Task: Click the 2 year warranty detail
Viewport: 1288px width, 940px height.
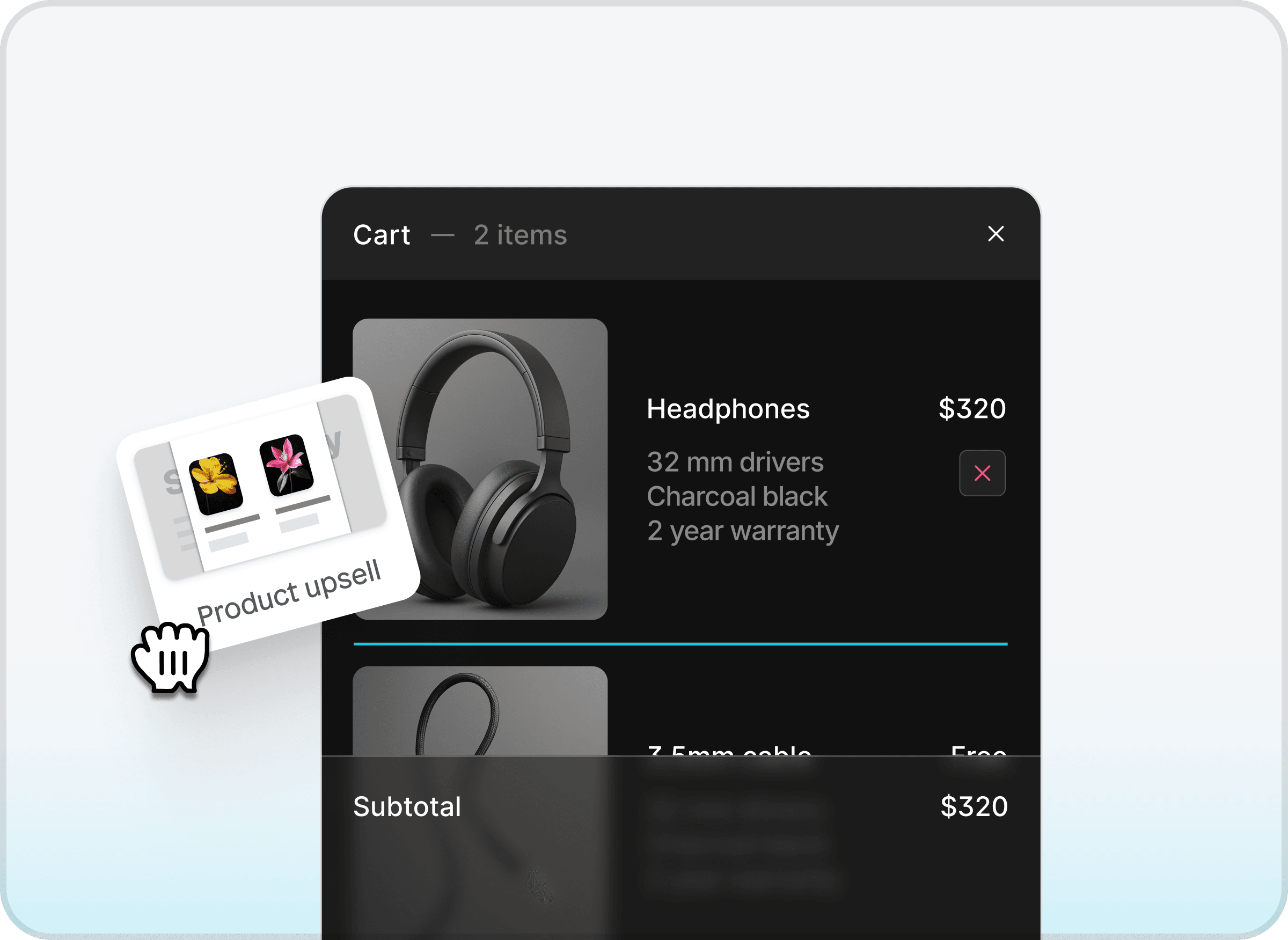Action: (743, 531)
